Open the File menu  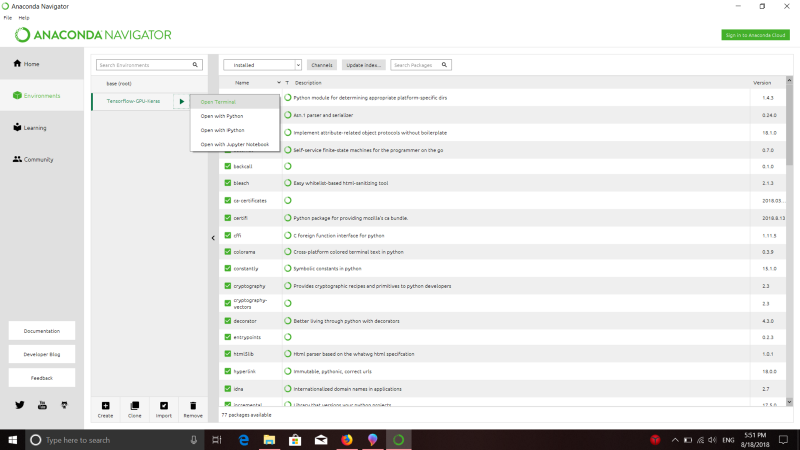pos(8,18)
